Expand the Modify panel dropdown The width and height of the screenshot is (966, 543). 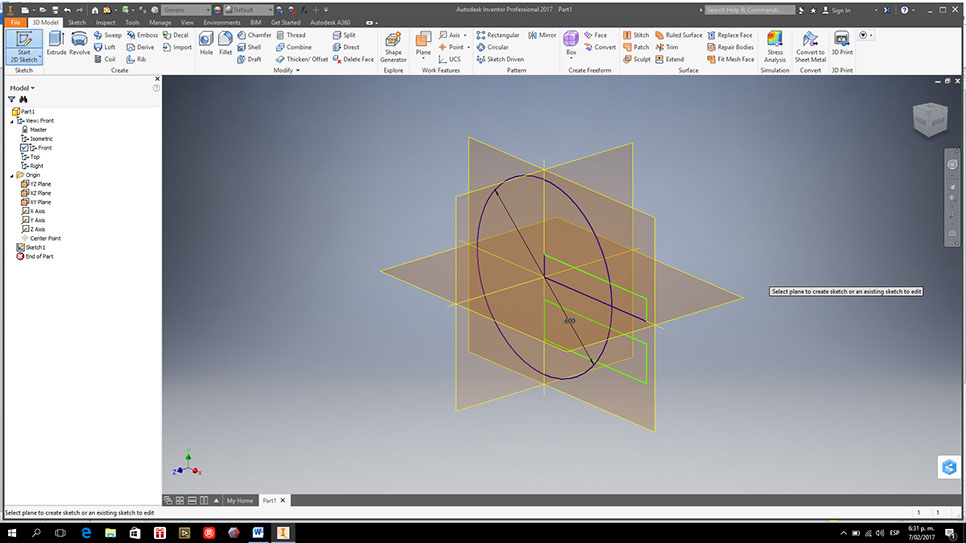[286, 70]
